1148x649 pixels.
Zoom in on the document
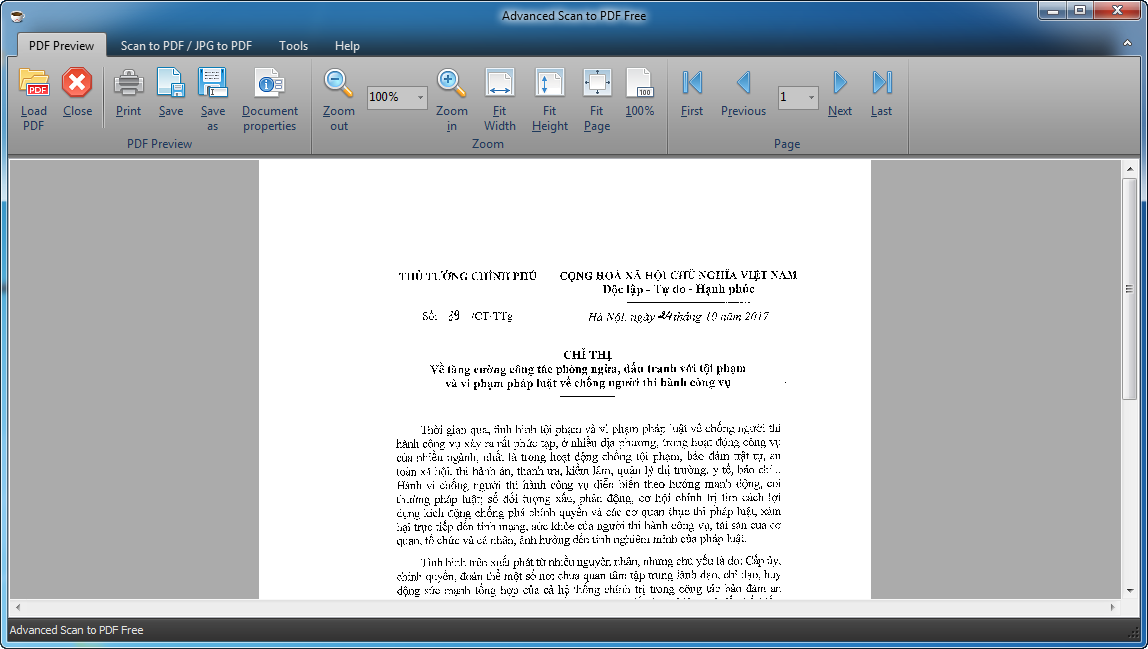tap(452, 84)
